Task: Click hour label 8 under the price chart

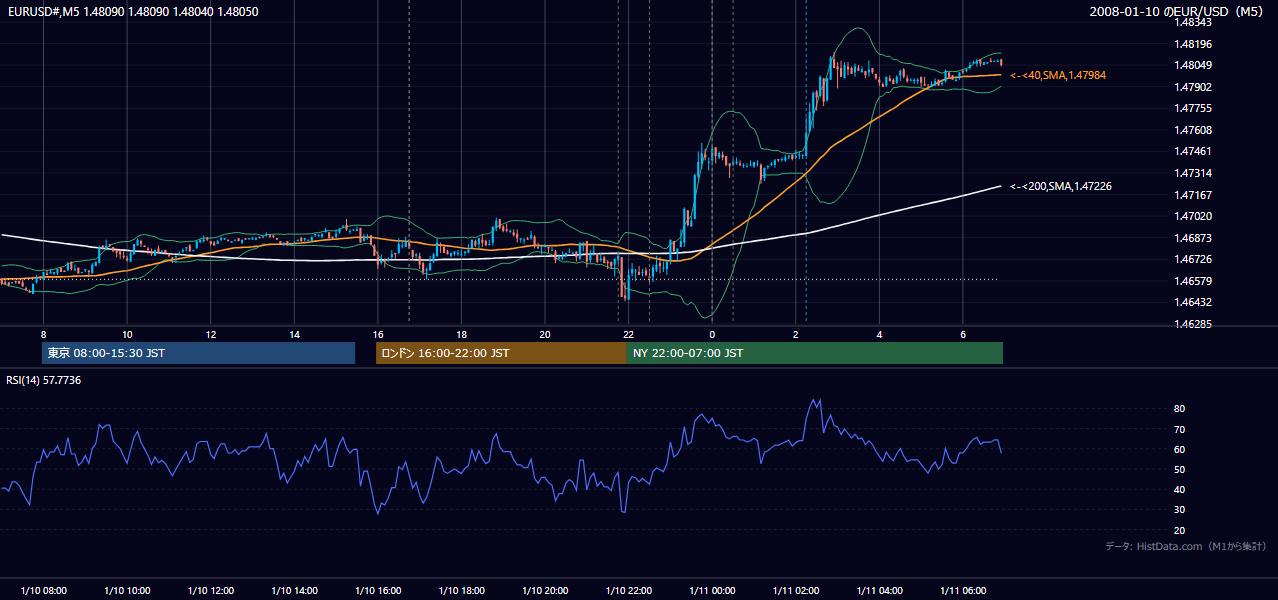Action: click(44, 334)
